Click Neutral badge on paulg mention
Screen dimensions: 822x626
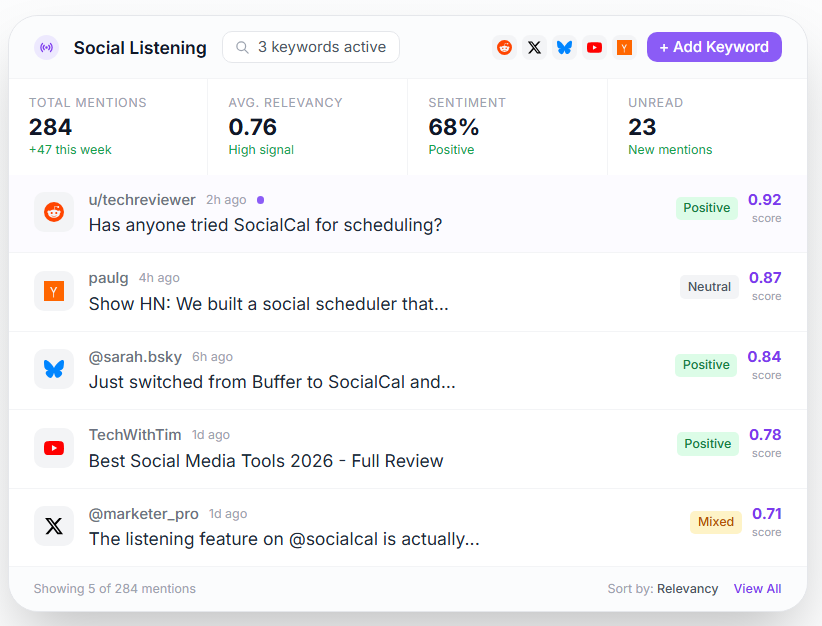709,287
